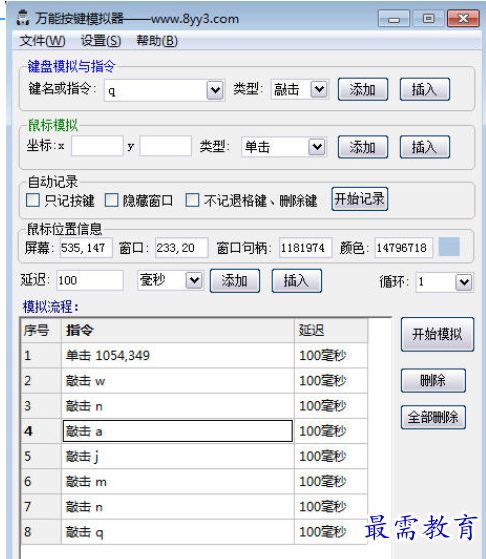Image resolution: width=486 pixels, height=559 pixels.
Task: Click the 屏幕 position field 535, 147
Action: [x=85, y=248]
